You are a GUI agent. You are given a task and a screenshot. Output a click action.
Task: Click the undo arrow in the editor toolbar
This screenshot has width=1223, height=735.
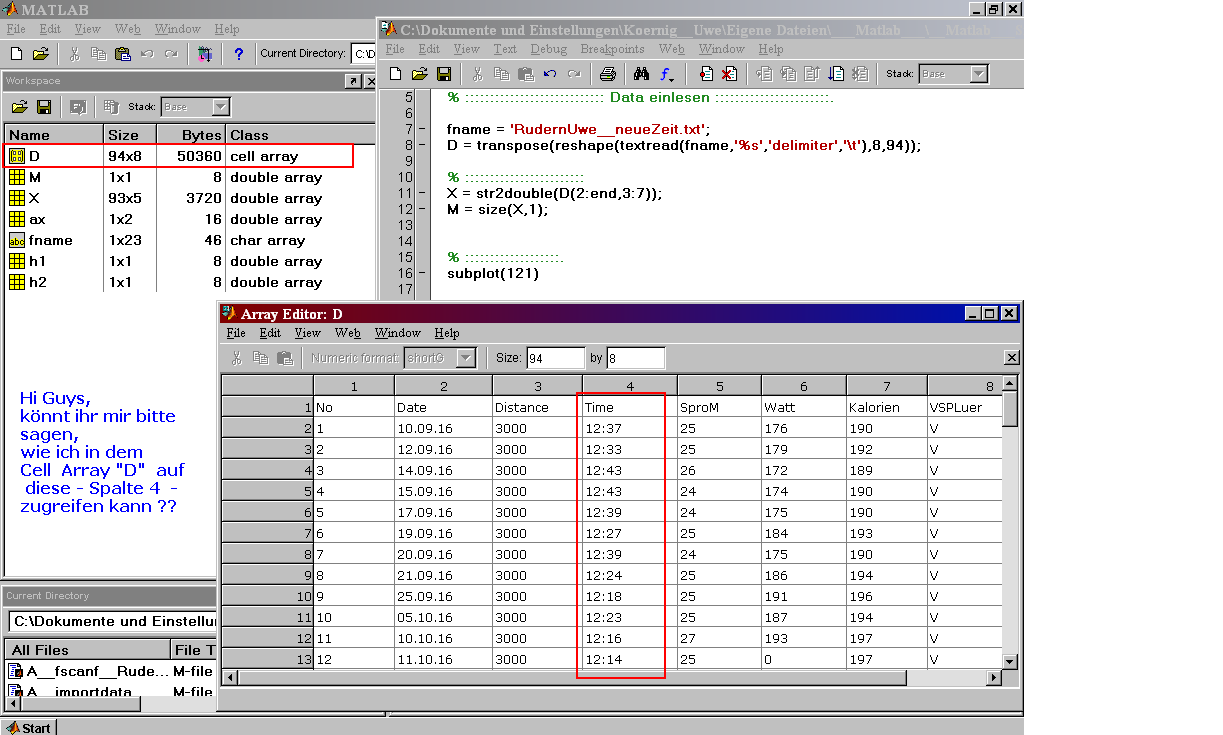550,74
